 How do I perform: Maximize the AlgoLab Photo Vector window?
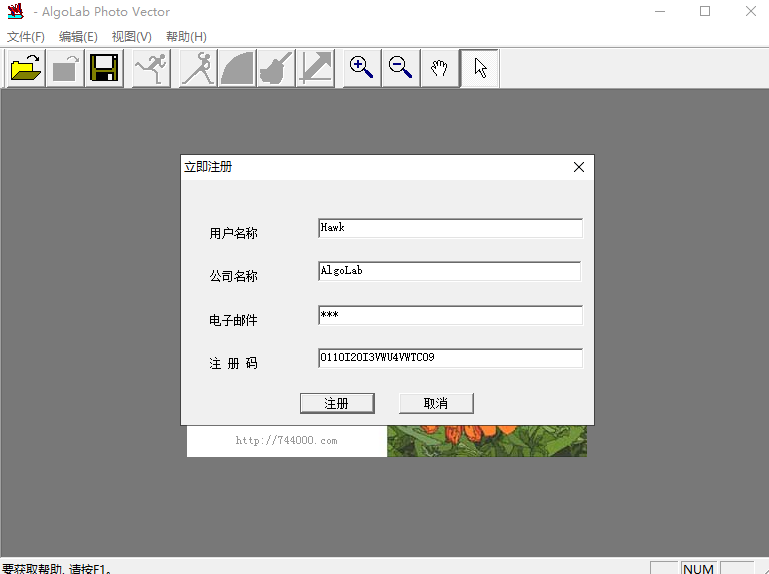point(705,11)
